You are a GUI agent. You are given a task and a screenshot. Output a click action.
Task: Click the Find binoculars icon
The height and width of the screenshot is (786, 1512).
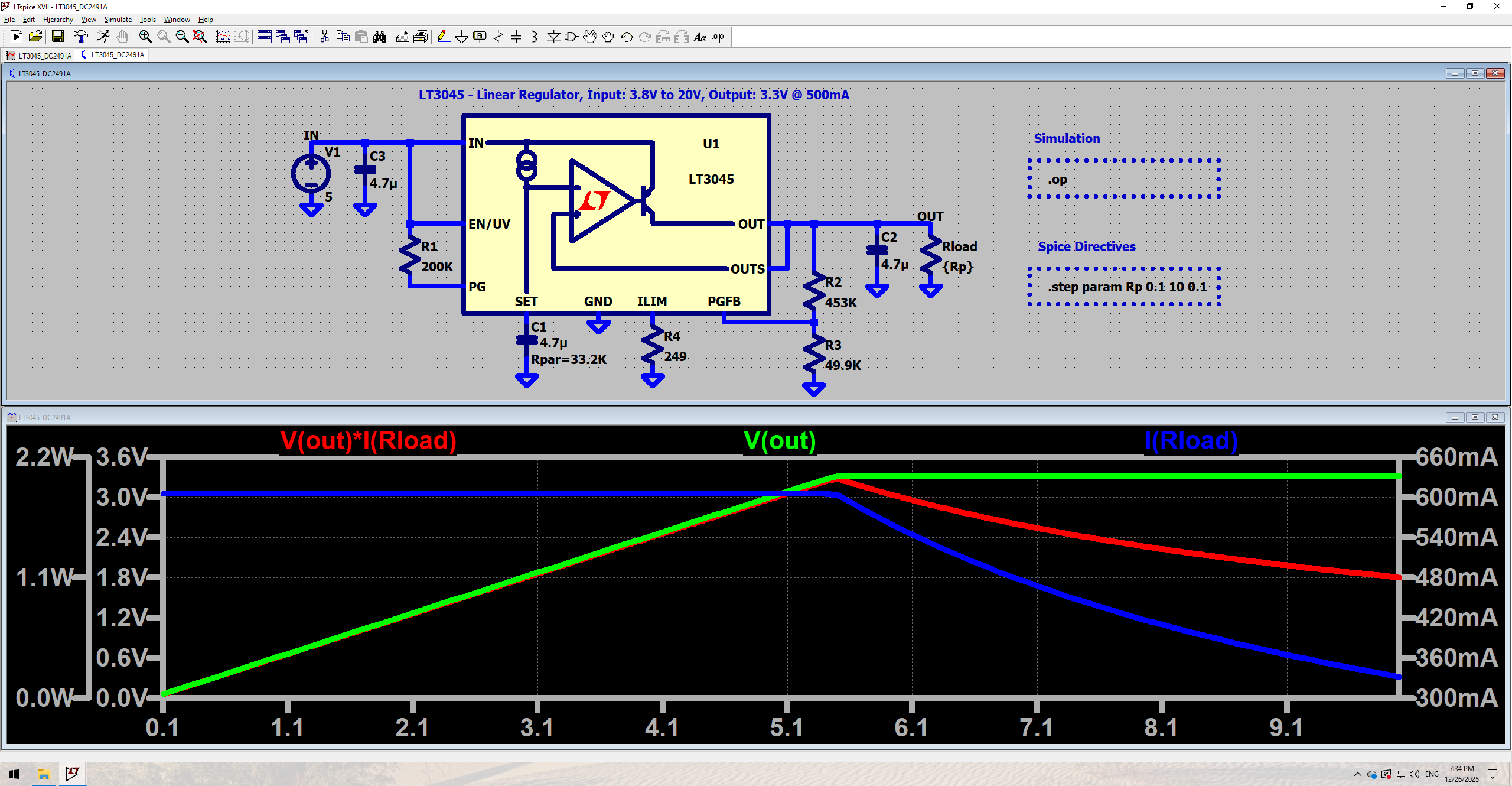point(379,37)
